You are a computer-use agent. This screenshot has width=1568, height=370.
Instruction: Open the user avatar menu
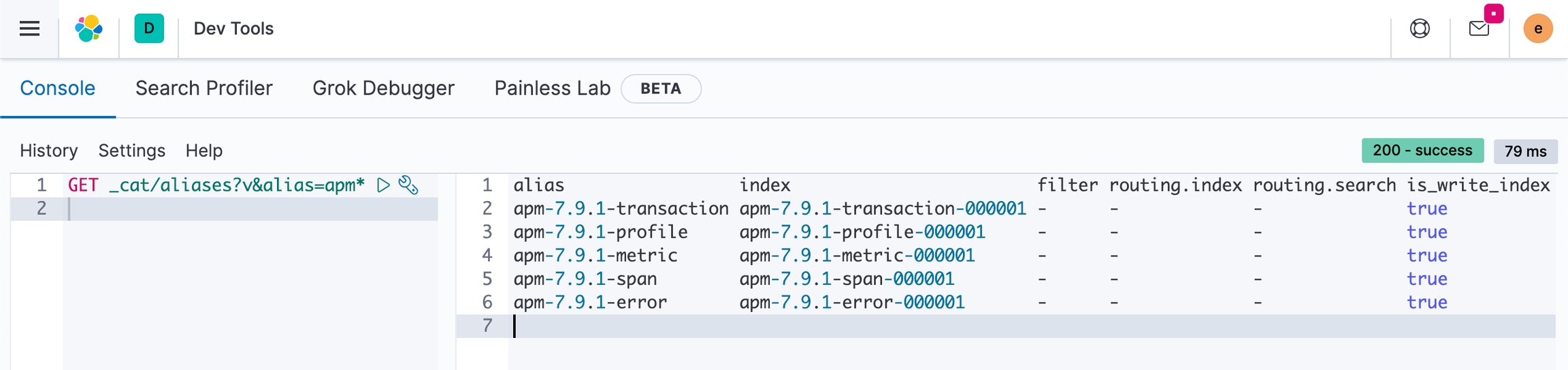(1537, 29)
